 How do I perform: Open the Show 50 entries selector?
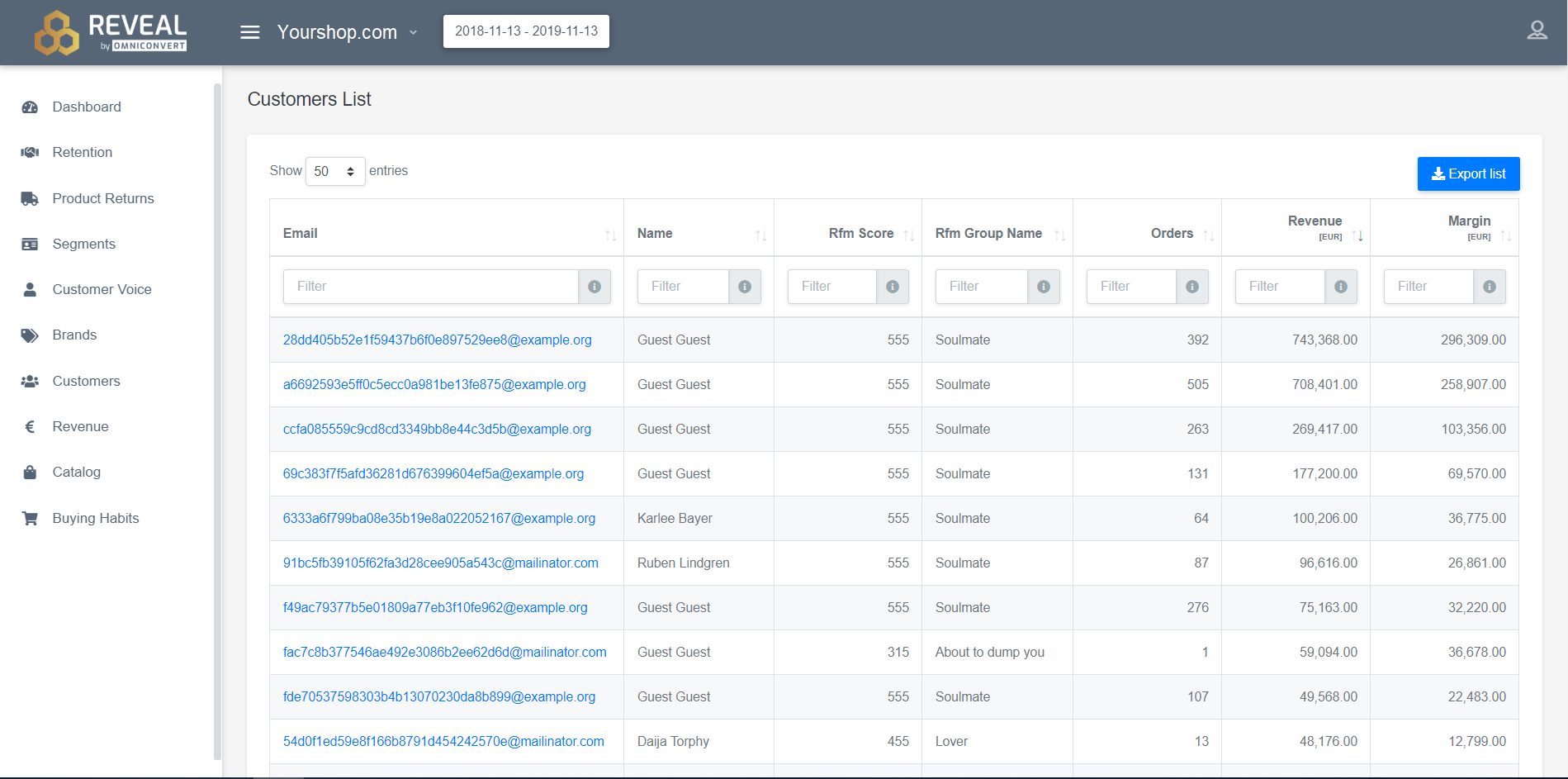[335, 171]
